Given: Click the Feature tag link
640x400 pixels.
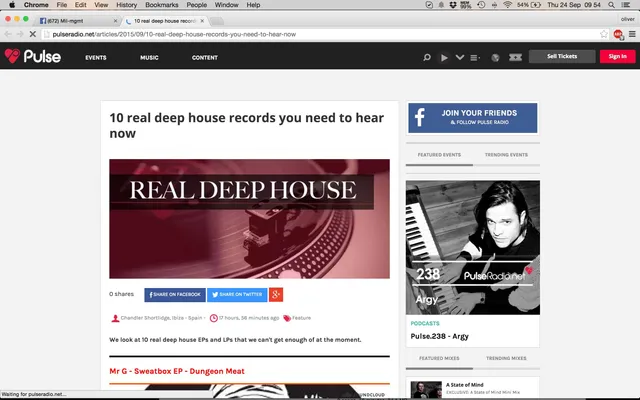Looking at the screenshot, I should (302, 318).
